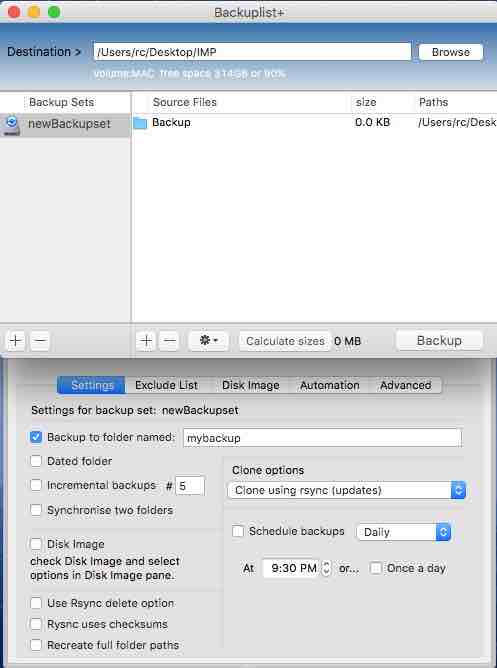Click the newBackupset disk icon
Screen dimensions: 497x668
(12, 124)
